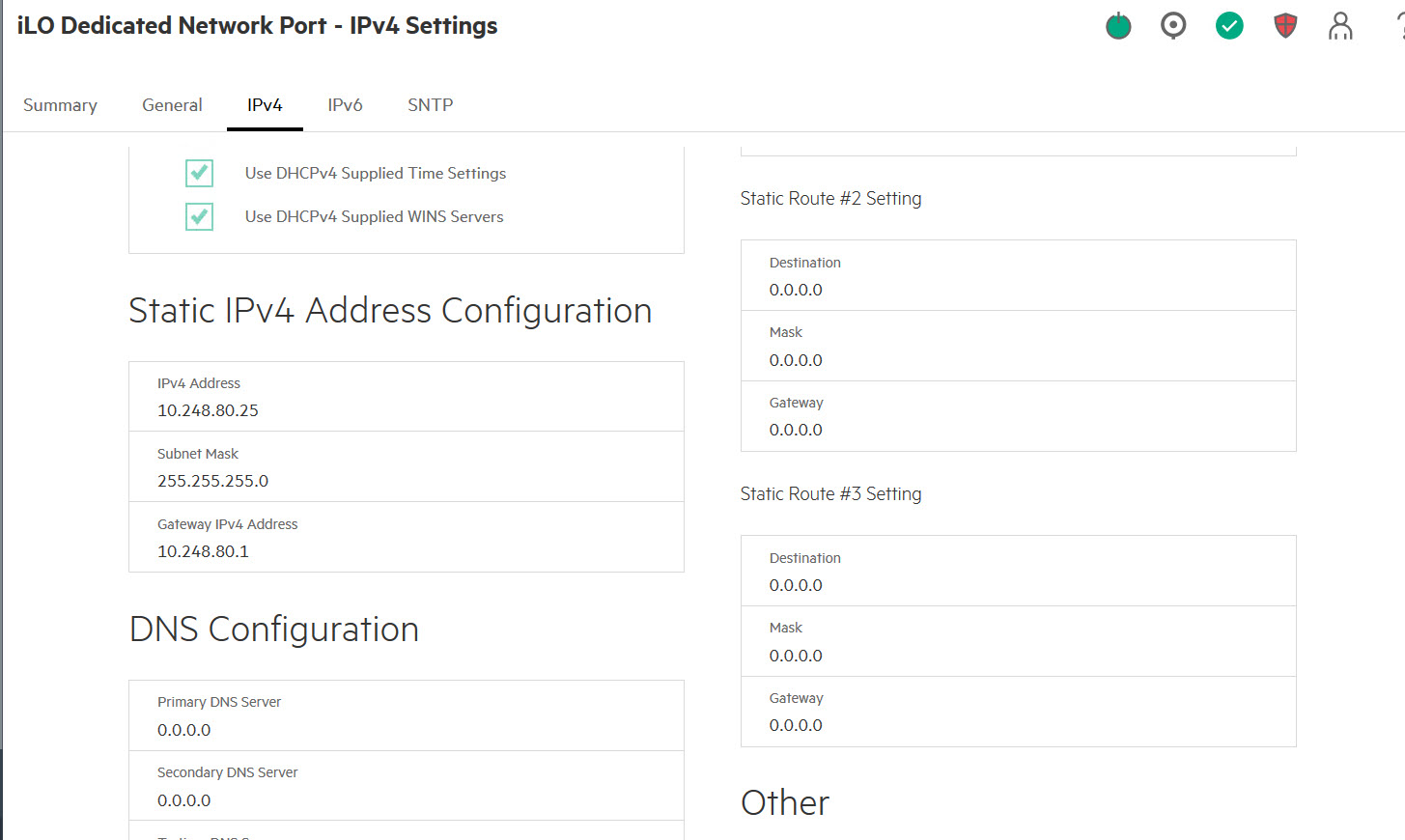This screenshot has height=840, width=1405.
Task: Click the IPv4 Address input field
Action: [406, 410]
